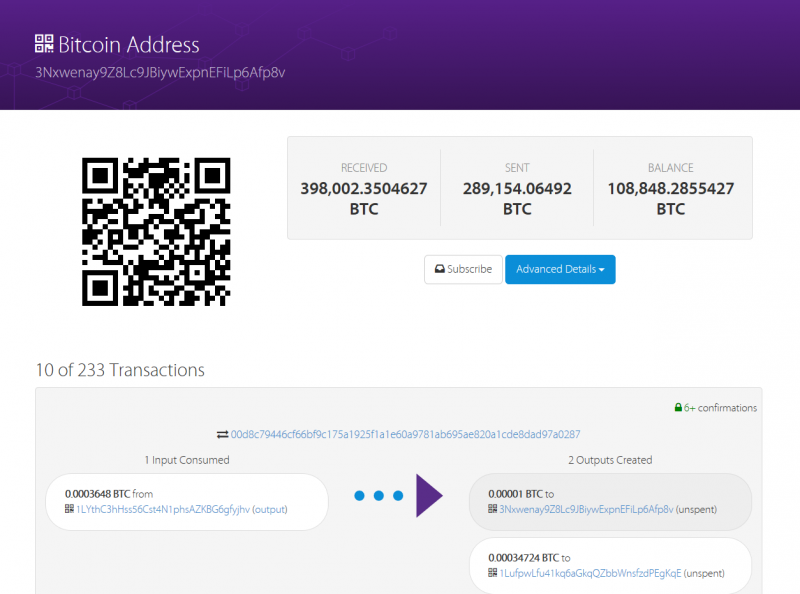View the (output) link of the input
The image size is (800, 594).
(270, 509)
